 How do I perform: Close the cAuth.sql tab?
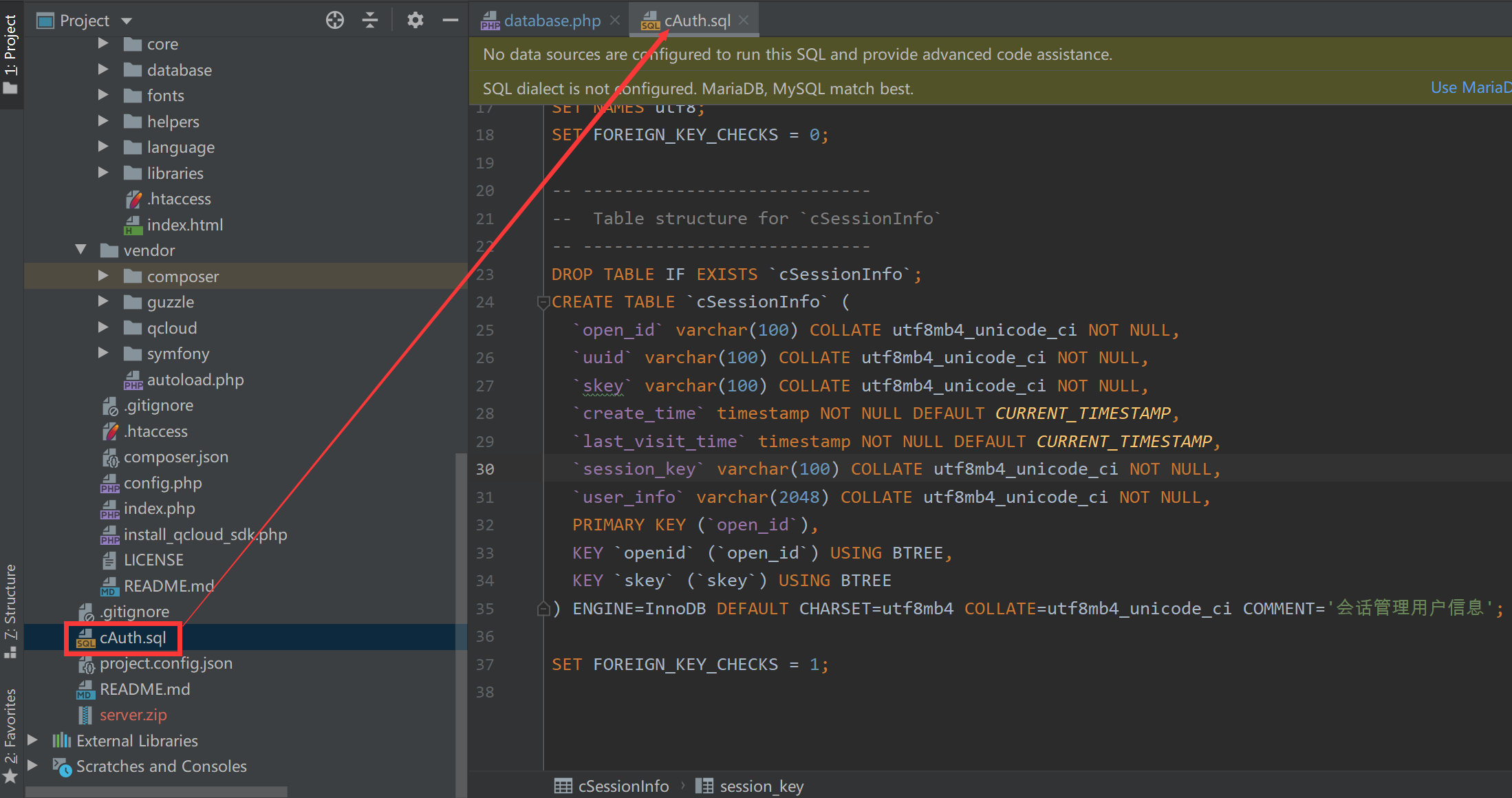[744, 21]
